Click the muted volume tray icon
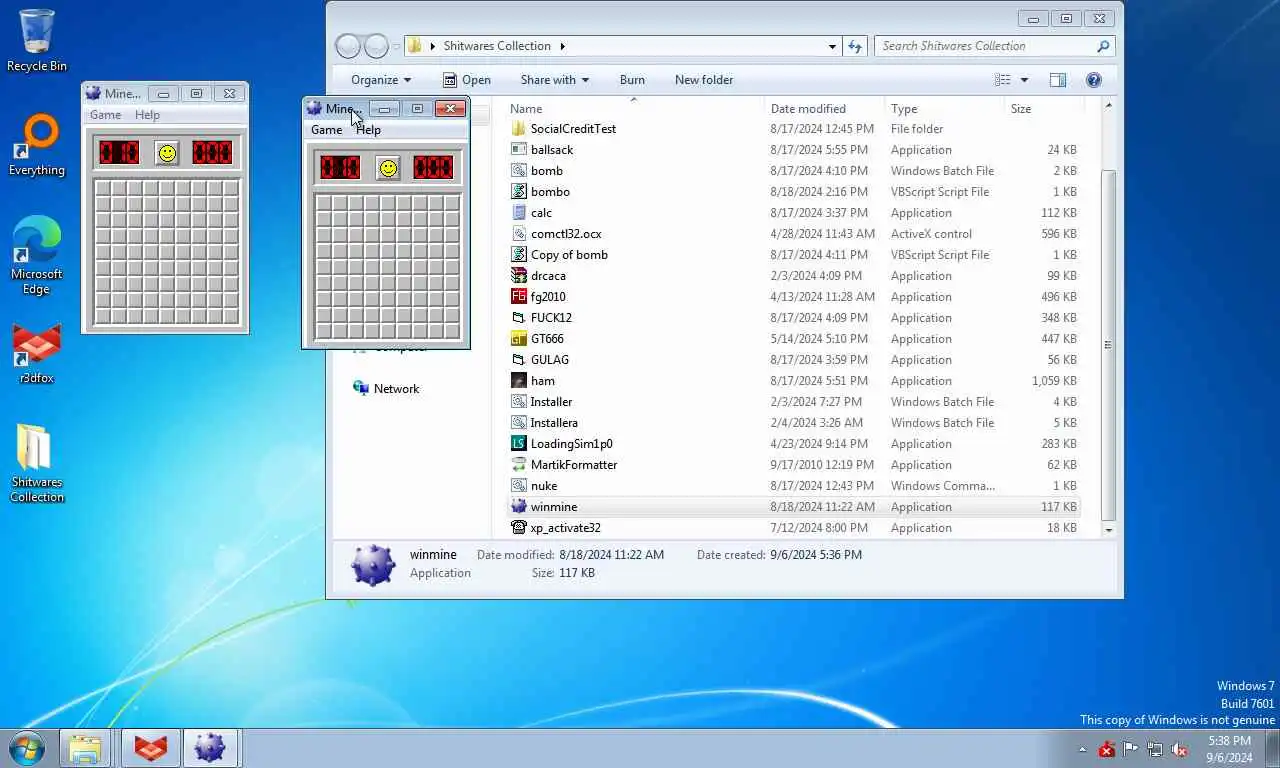The width and height of the screenshot is (1280, 768). point(1180,749)
